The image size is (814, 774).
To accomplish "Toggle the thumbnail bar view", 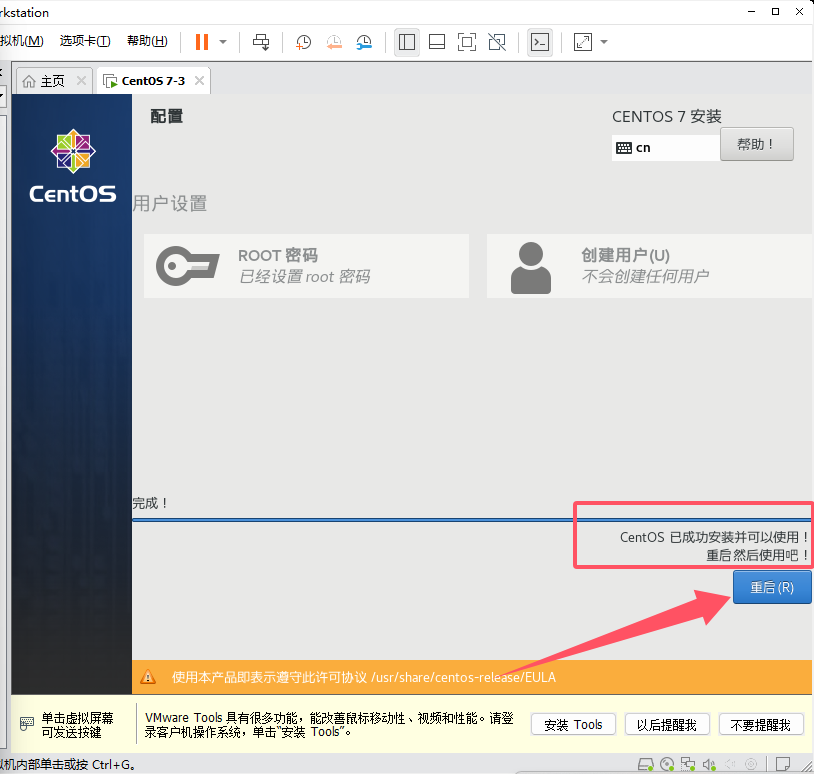I will [x=437, y=42].
